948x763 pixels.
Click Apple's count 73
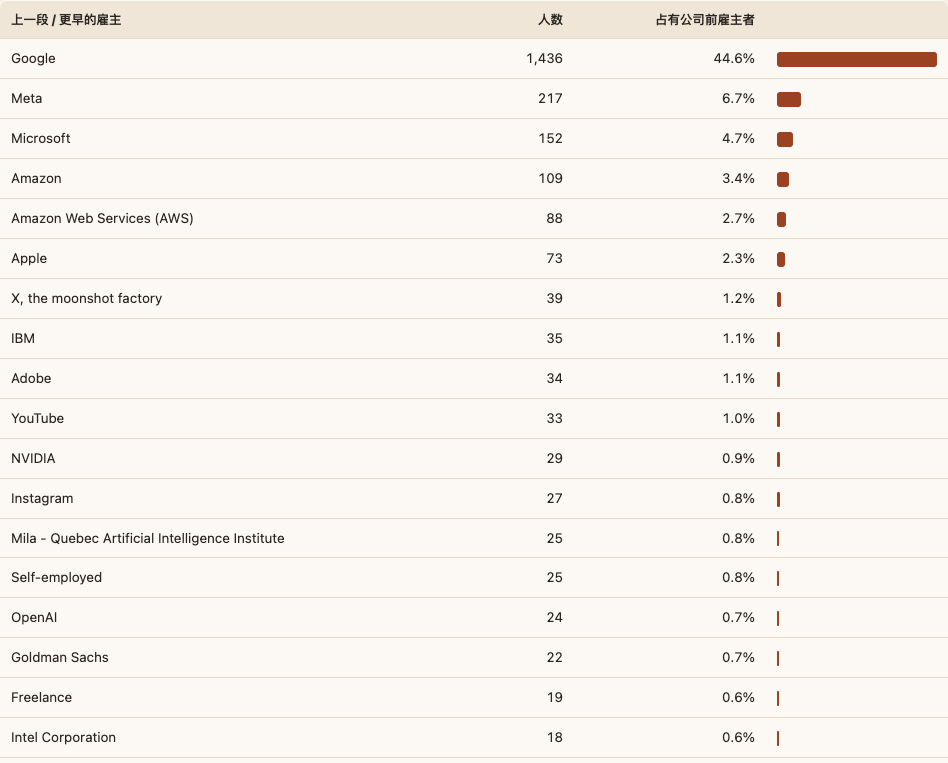(554, 258)
